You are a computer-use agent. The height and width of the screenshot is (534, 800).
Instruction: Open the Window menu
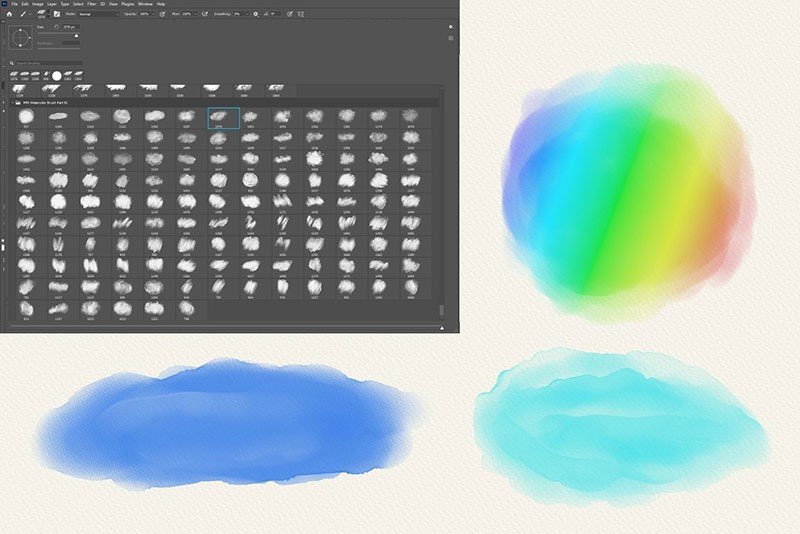point(145,4)
